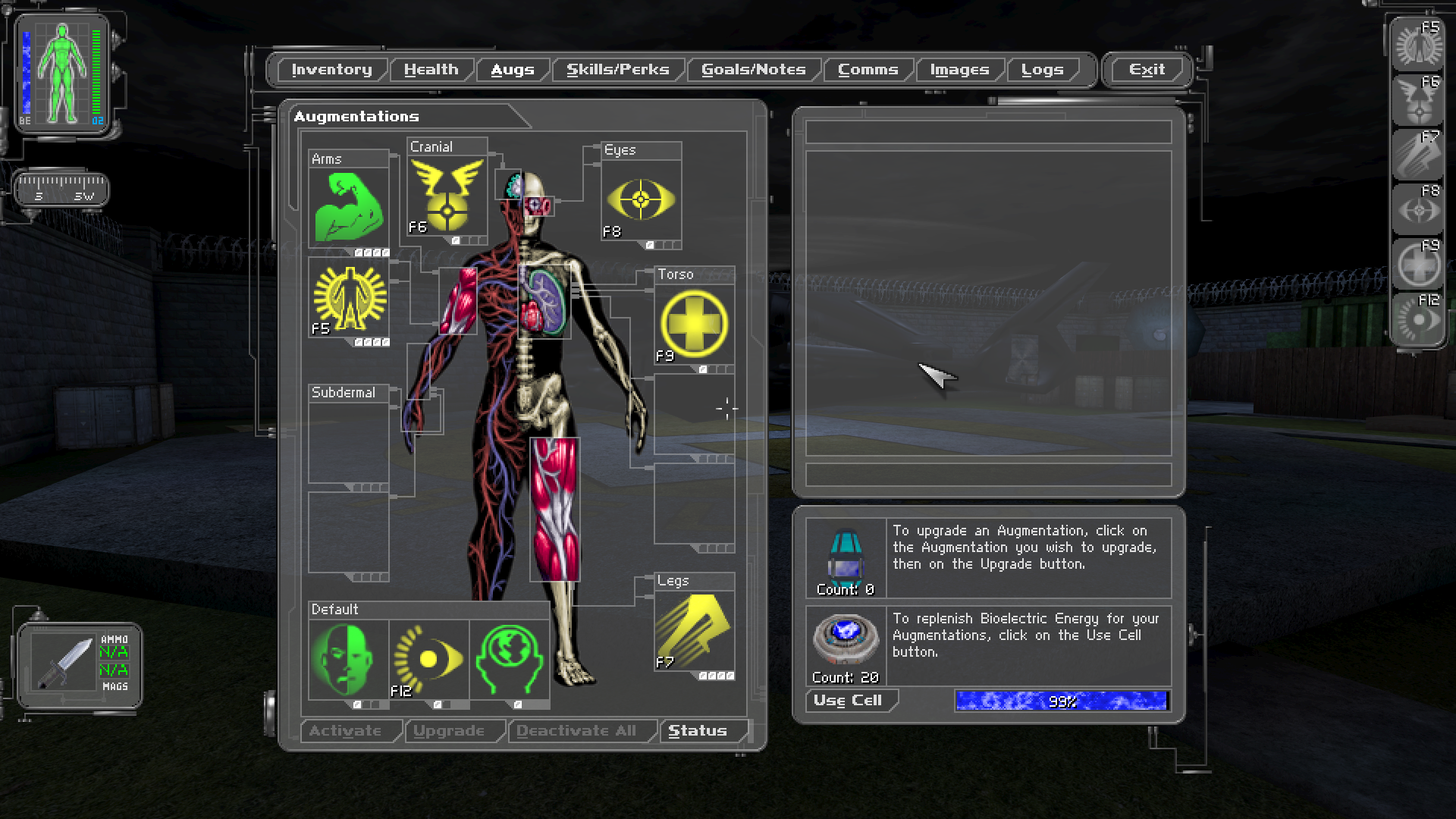Open the Skills/Perks tab
The height and width of the screenshot is (819, 1456).
(x=618, y=70)
